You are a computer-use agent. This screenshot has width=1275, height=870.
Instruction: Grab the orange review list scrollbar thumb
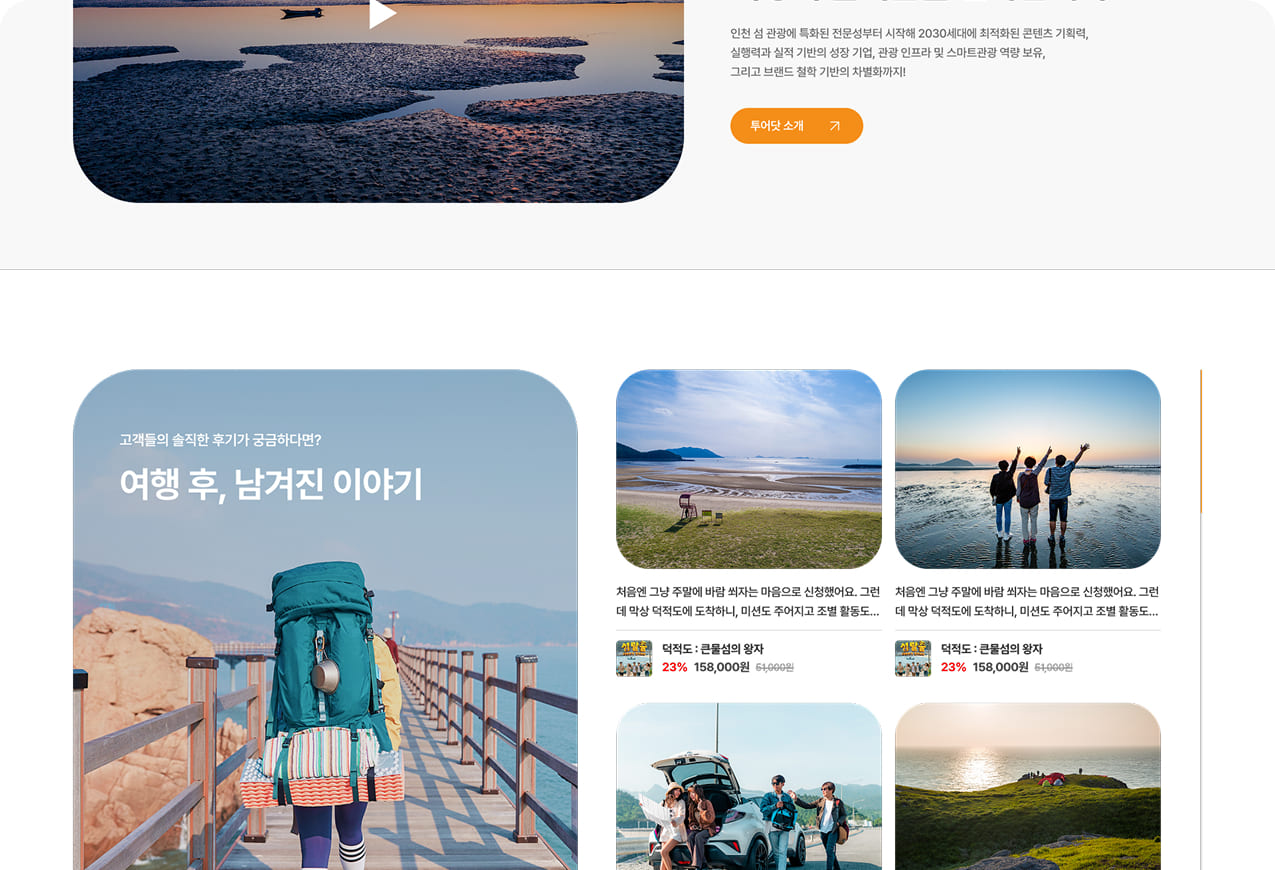tap(1201, 441)
